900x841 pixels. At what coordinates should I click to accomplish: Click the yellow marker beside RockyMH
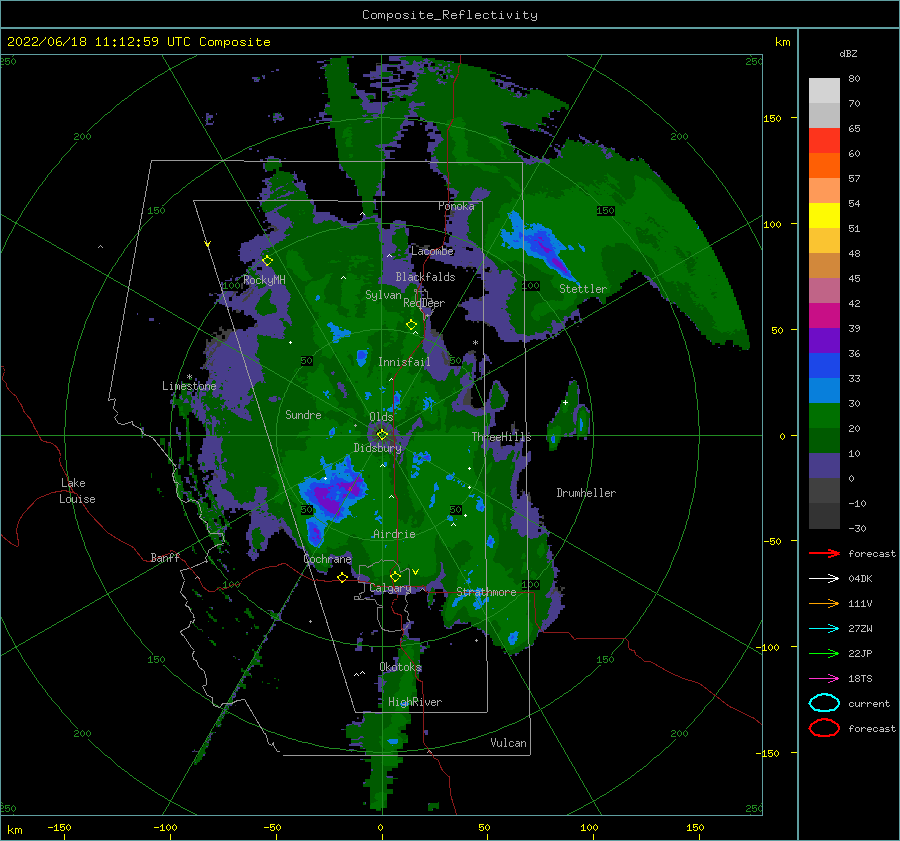pos(267,261)
